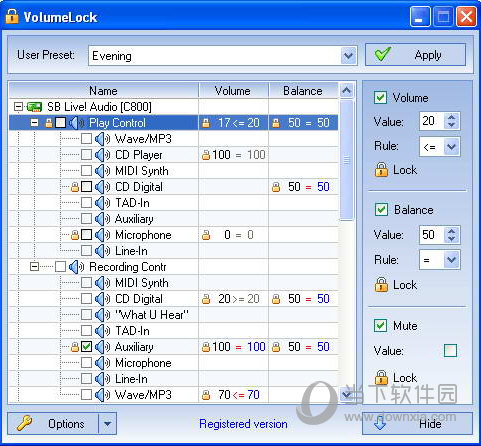Image resolution: width=481 pixels, height=446 pixels.
Task: Open the Volume Rule dropdown
Action: [x=452, y=147]
